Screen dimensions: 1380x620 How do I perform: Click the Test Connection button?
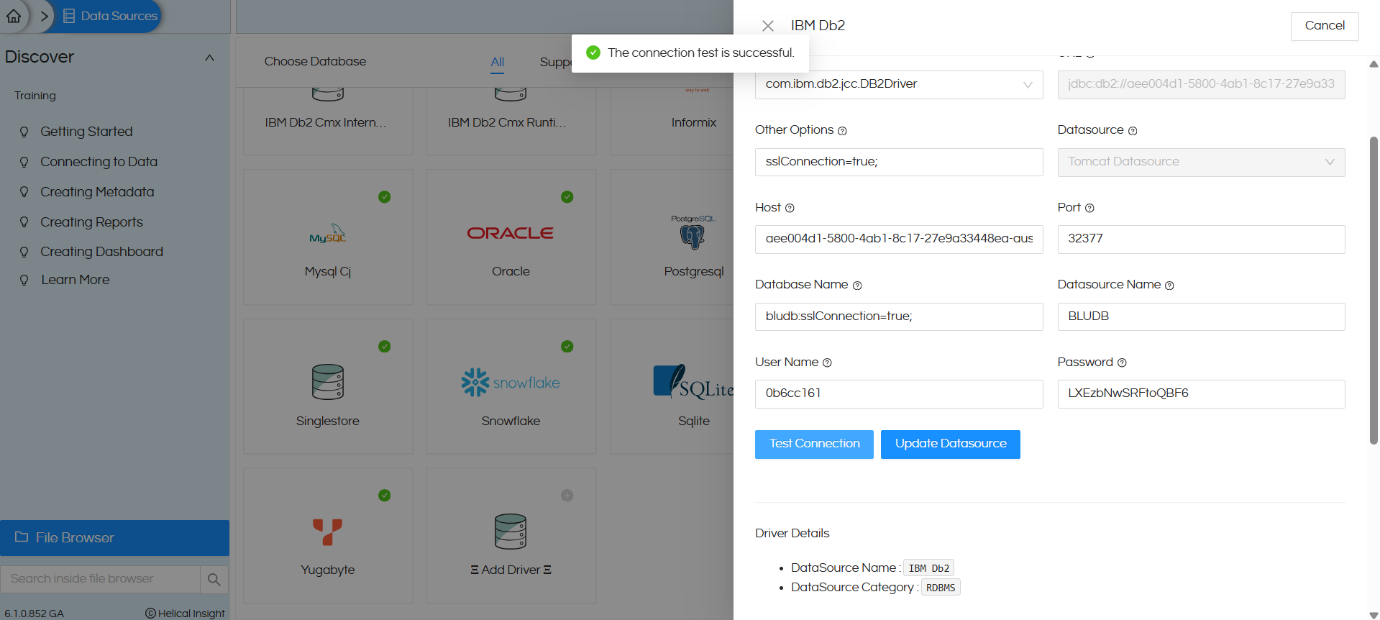click(814, 444)
